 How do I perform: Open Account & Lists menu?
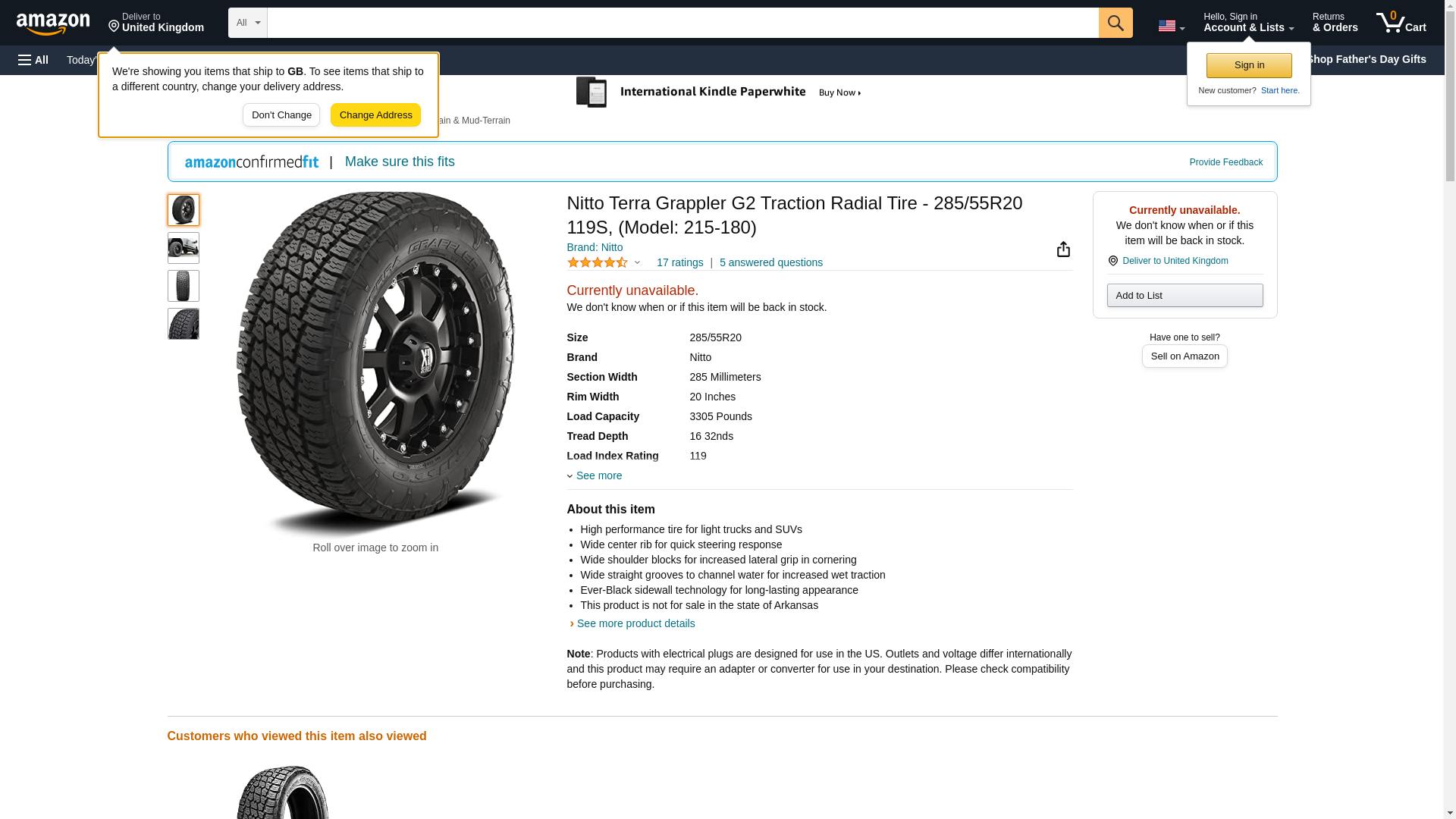click(1248, 23)
